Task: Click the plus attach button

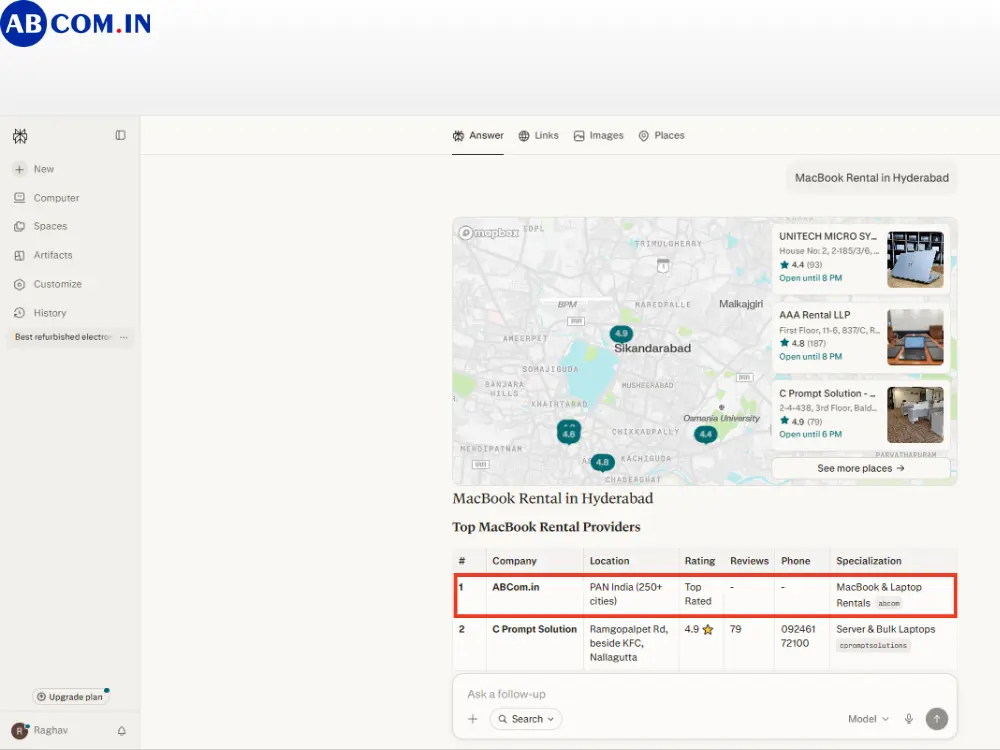Action: (473, 719)
